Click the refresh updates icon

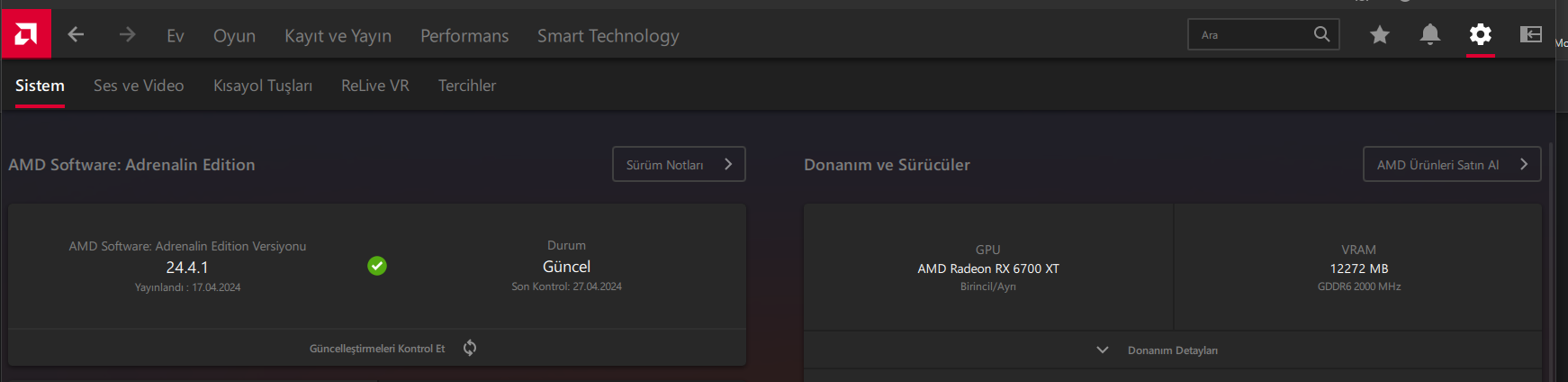(x=470, y=348)
